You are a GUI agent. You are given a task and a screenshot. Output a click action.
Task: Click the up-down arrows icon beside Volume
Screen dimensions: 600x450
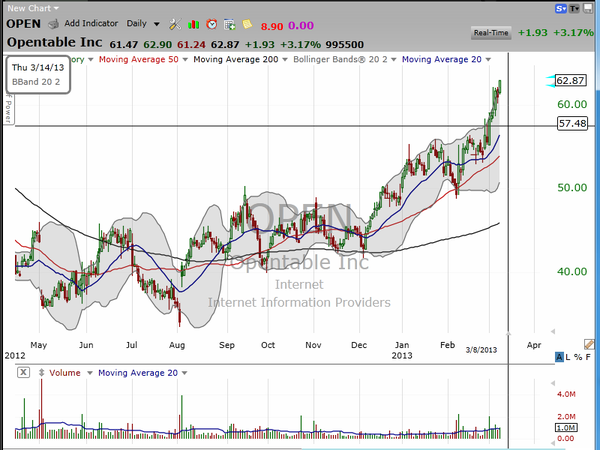point(42,372)
